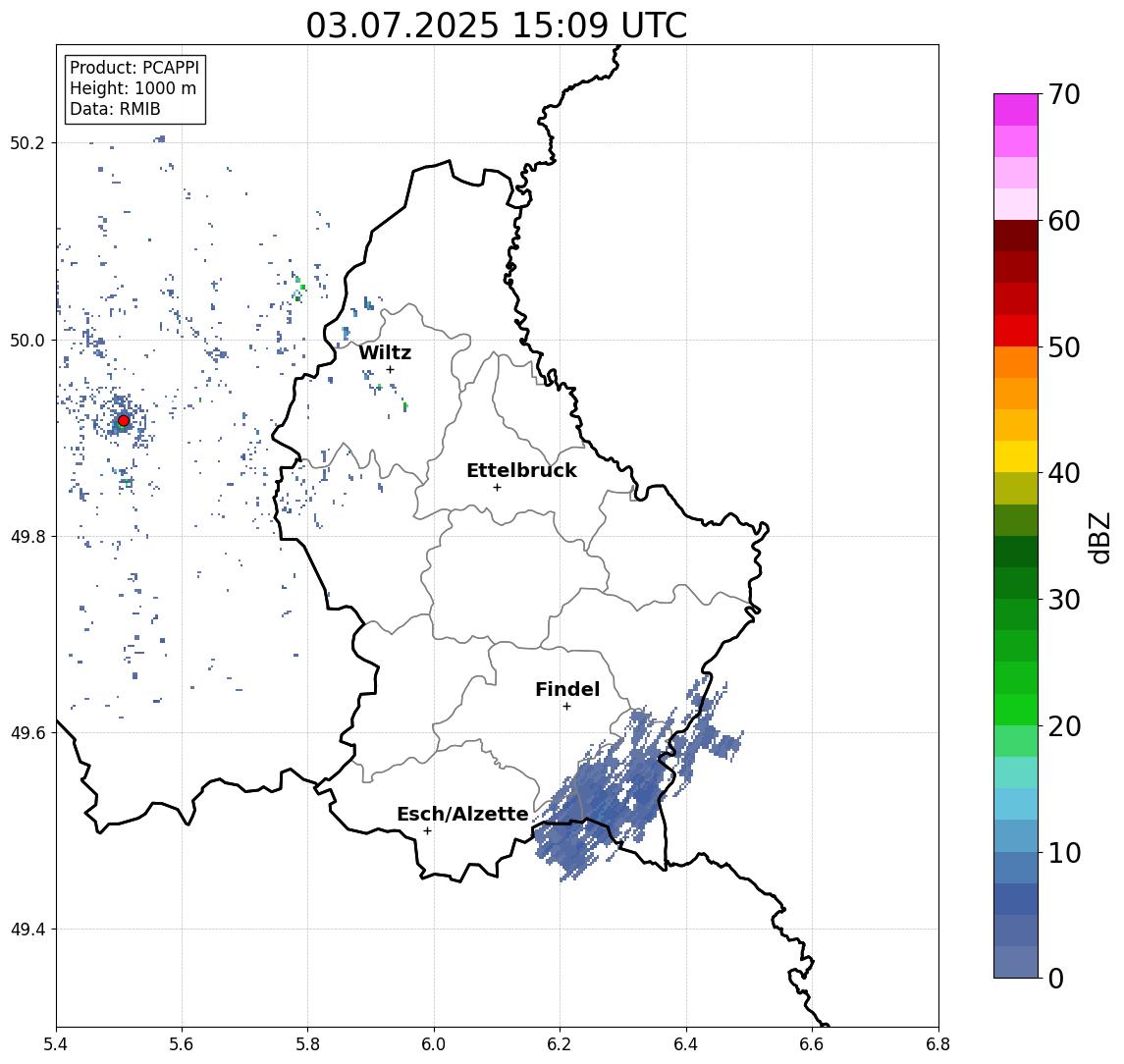Click the red radar site marker
The width and height of the screenshot is (1124, 1064).
pos(124,420)
